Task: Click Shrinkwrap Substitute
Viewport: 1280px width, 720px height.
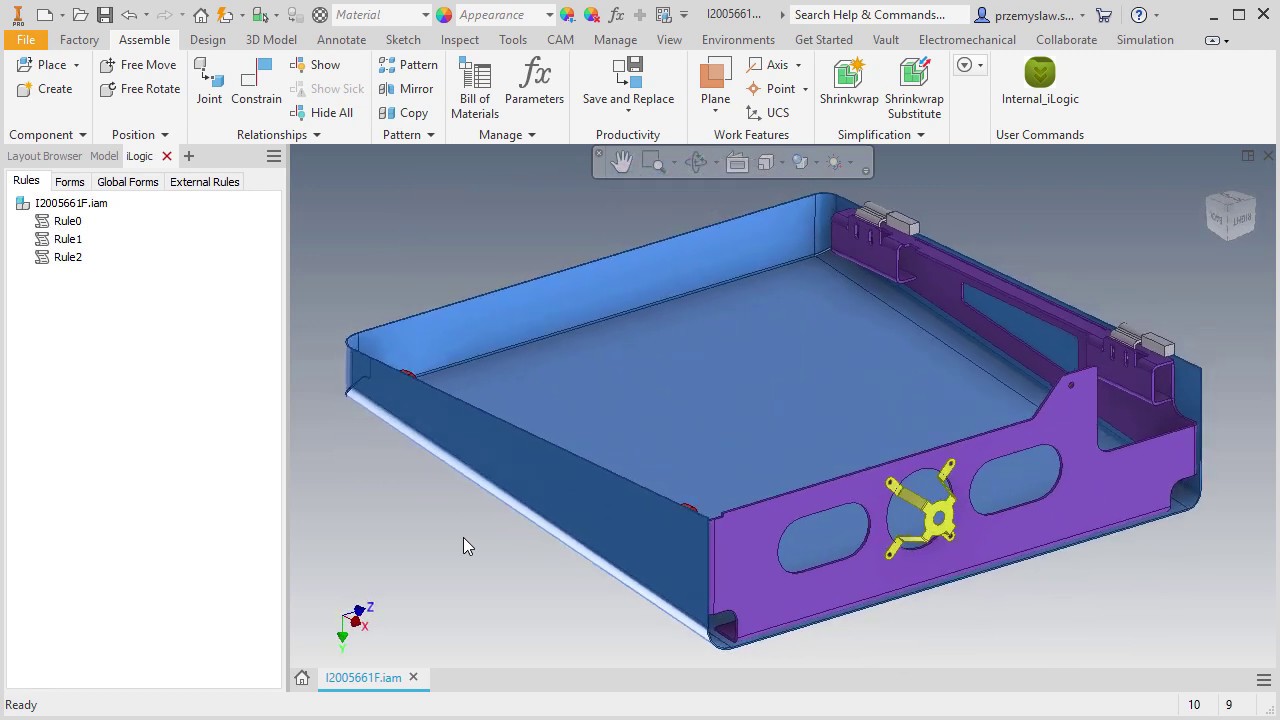Action: pos(914,88)
